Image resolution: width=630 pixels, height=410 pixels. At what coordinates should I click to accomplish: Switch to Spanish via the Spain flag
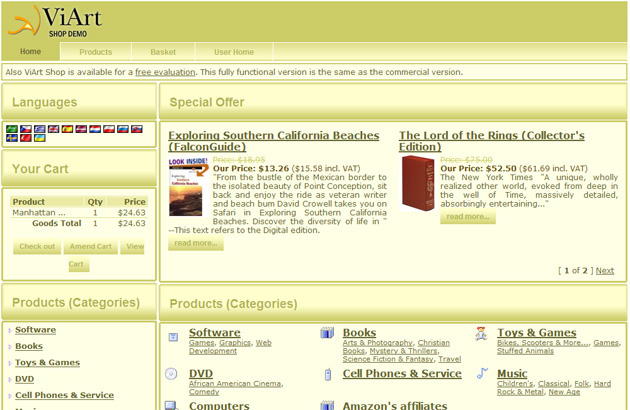67,129
